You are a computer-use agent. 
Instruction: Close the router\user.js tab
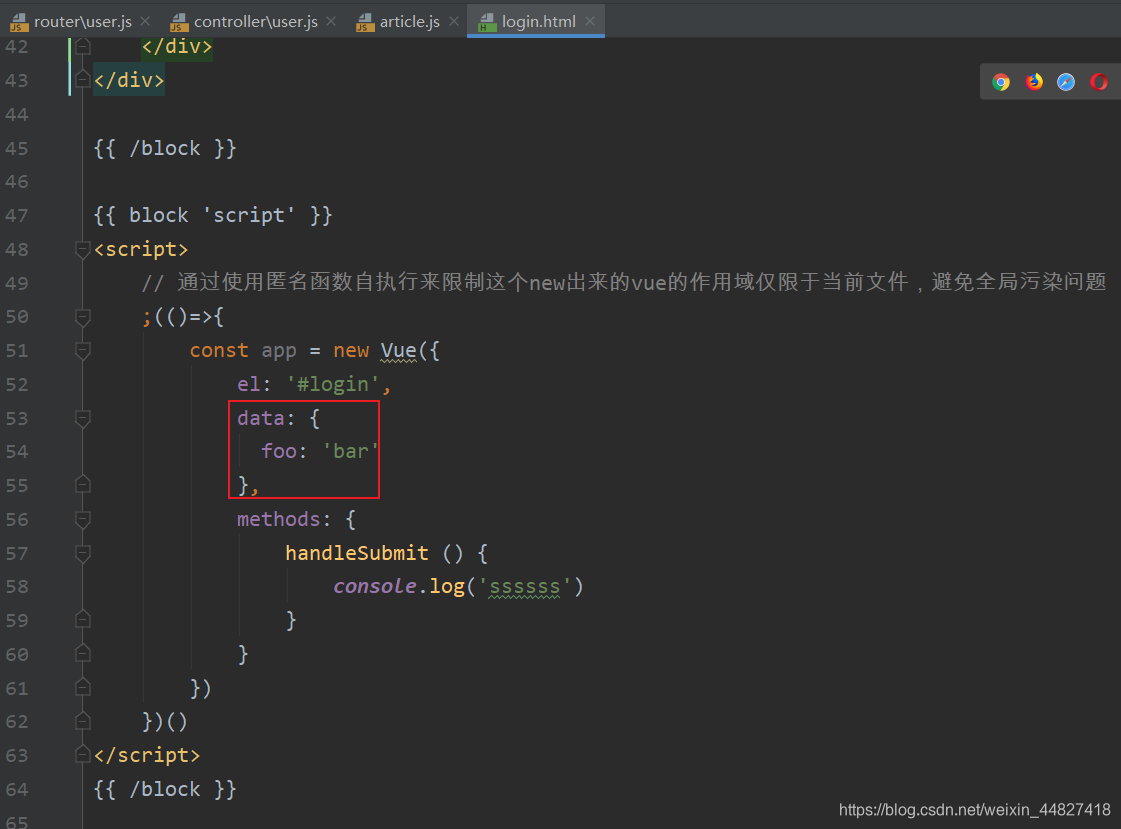coord(145,21)
